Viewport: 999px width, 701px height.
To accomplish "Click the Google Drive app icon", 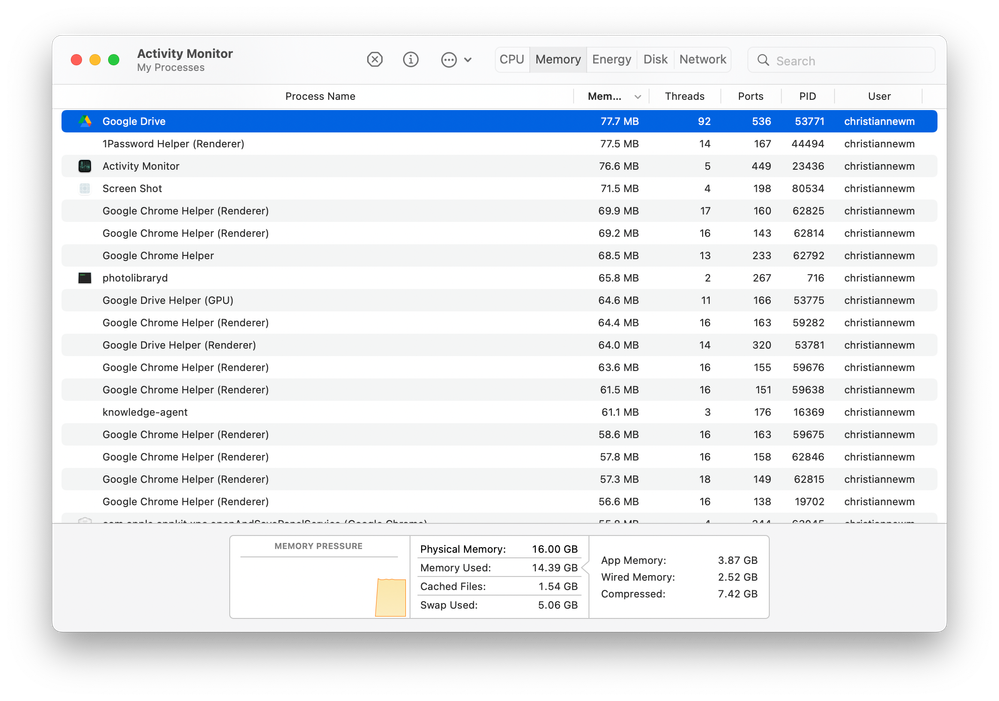I will coord(85,121).
